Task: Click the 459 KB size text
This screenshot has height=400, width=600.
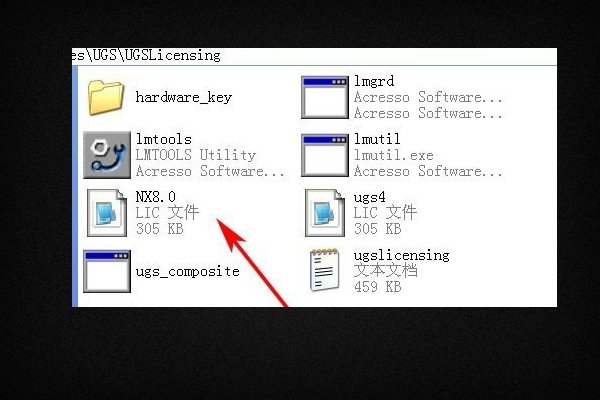Action: point(377,287)
